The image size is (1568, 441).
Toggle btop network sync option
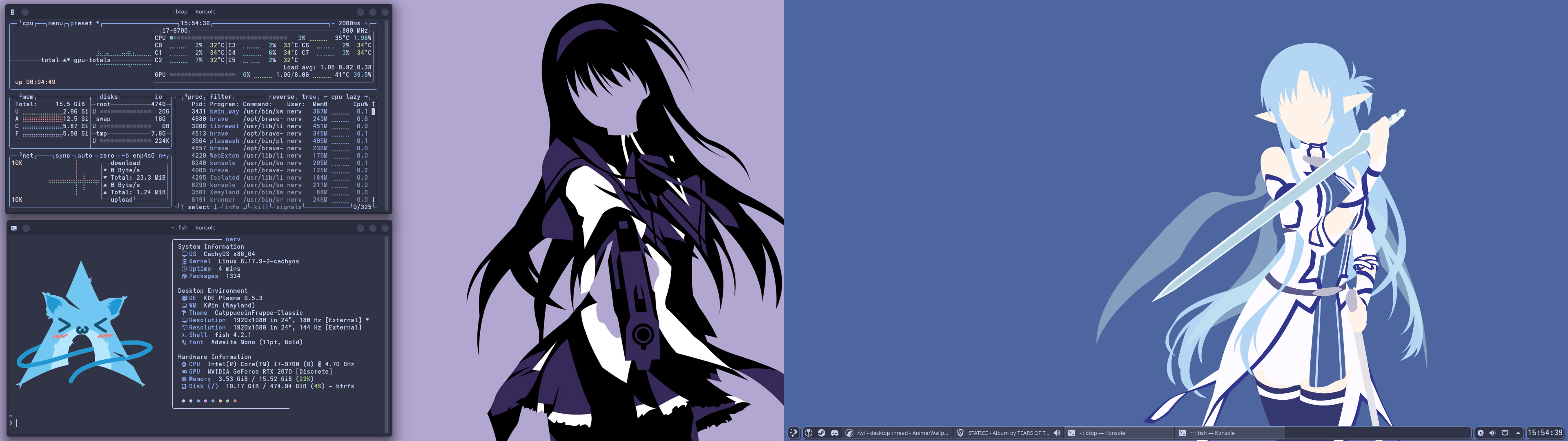[63, 156]
